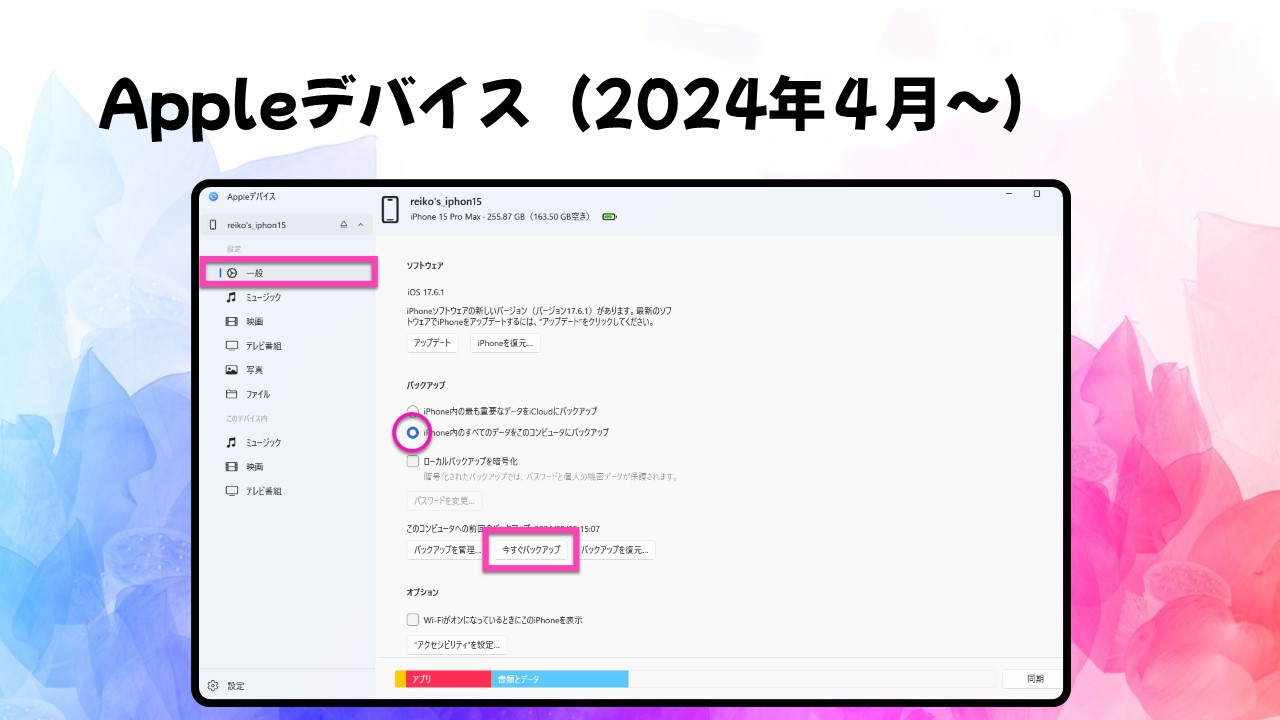Screen dimensions: 1280x720
Task: Enable ローカルバックアップを暗号化 checkbox
Action: point(413,462)
